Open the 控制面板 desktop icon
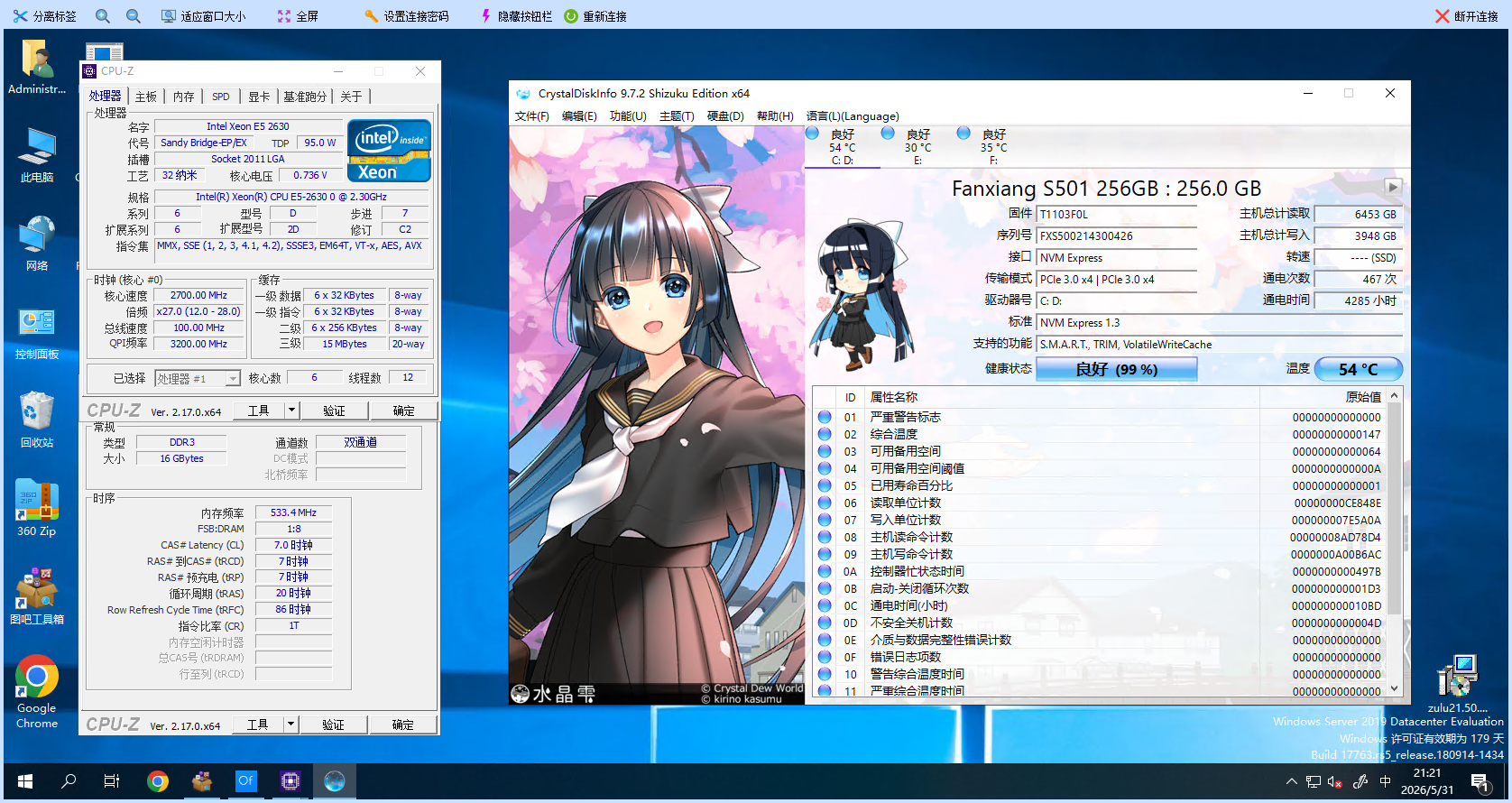 [x=37, y=333]
